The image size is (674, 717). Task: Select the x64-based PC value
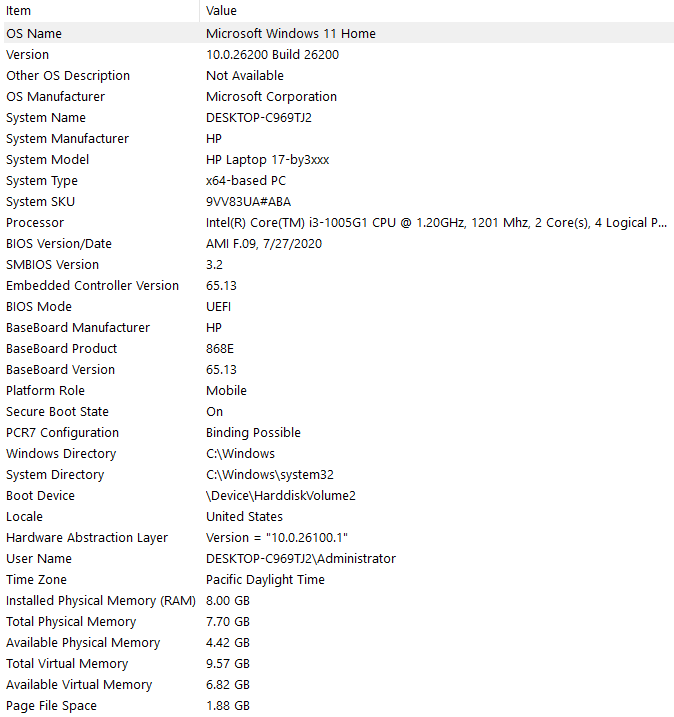point(246,181)
